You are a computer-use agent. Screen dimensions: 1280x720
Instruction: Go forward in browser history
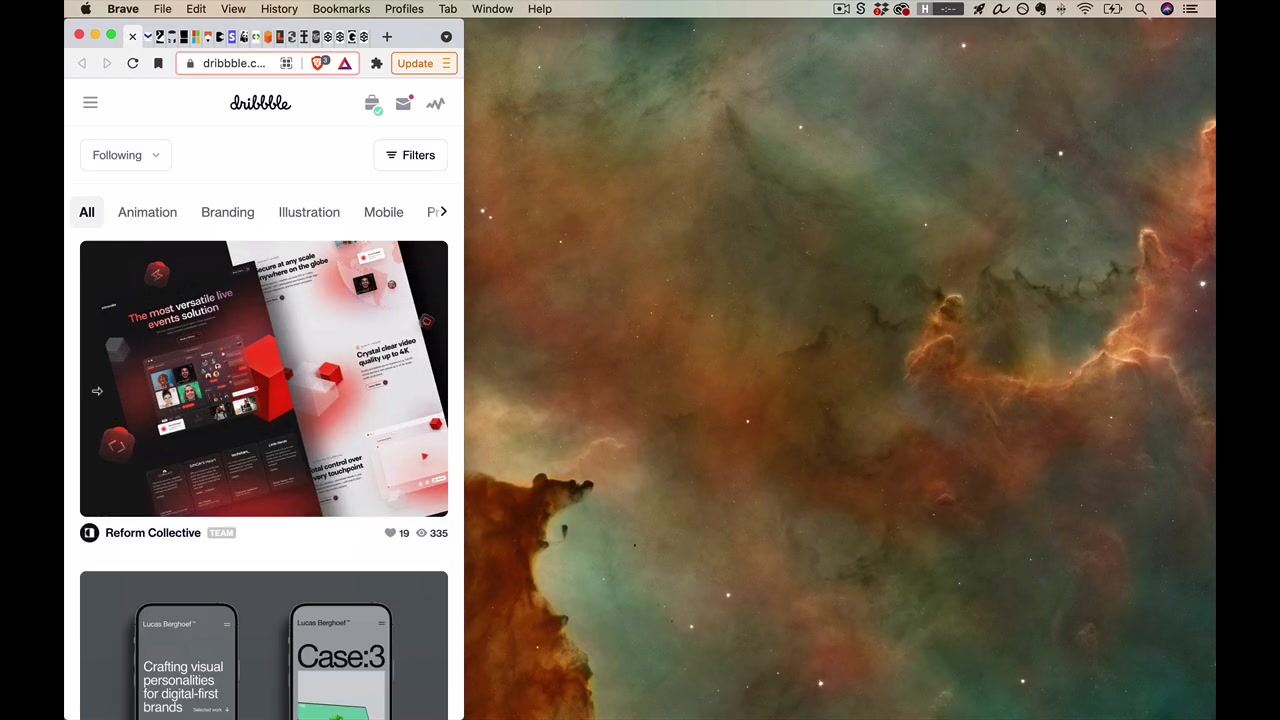click(x=107, y=63)
